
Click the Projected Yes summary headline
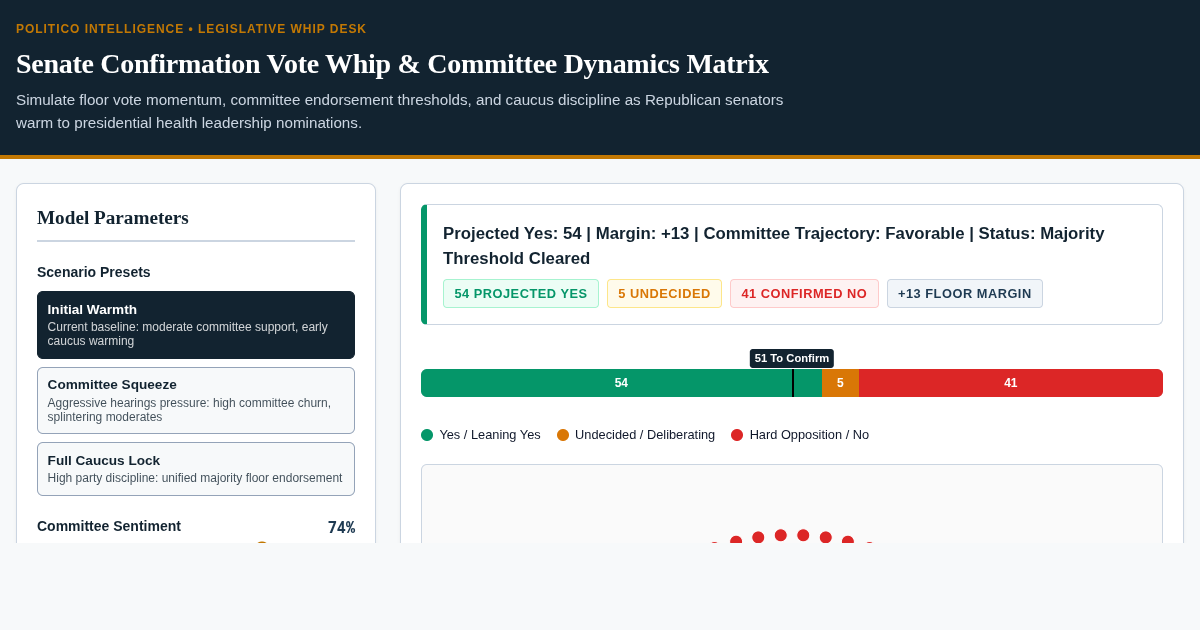click(x=774, y=246)
